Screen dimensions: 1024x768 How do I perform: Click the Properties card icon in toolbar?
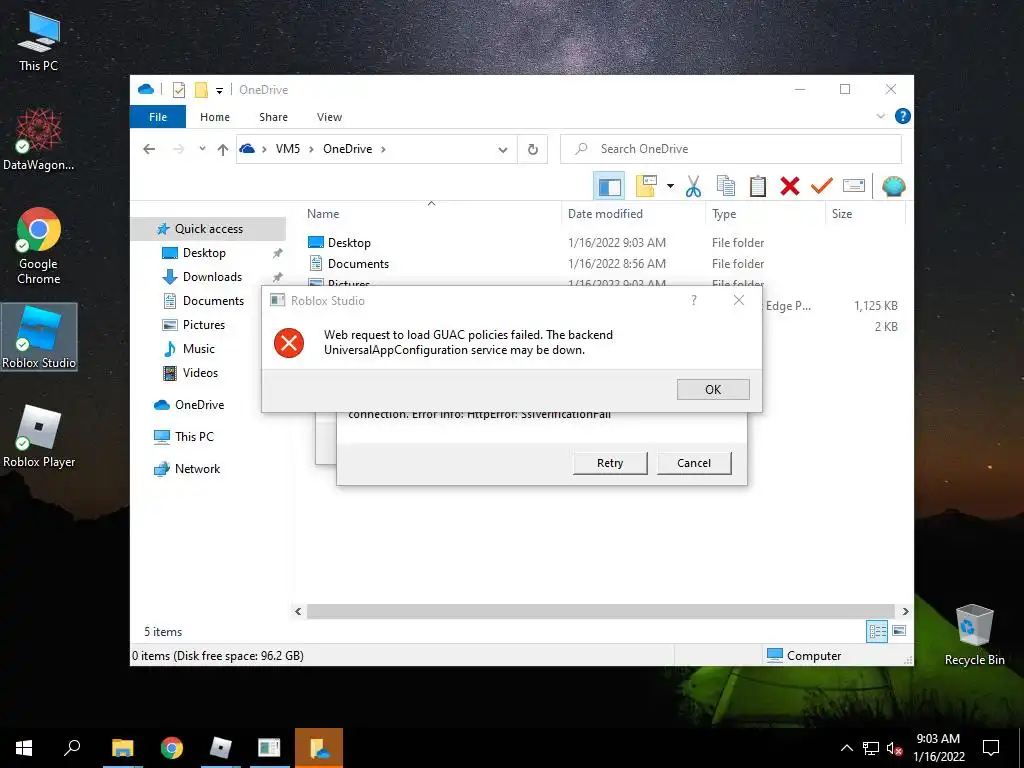854,187
